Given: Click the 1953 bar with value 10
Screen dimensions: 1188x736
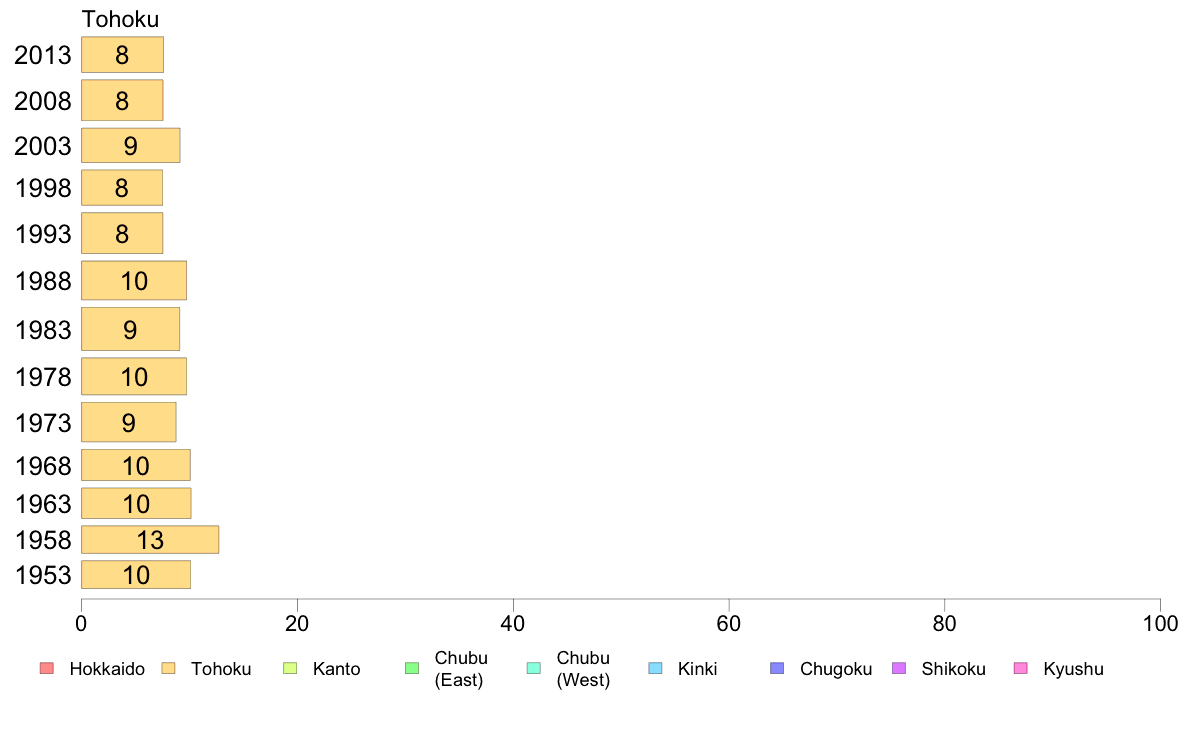Looking at the screenshot, I should (136, 575).
